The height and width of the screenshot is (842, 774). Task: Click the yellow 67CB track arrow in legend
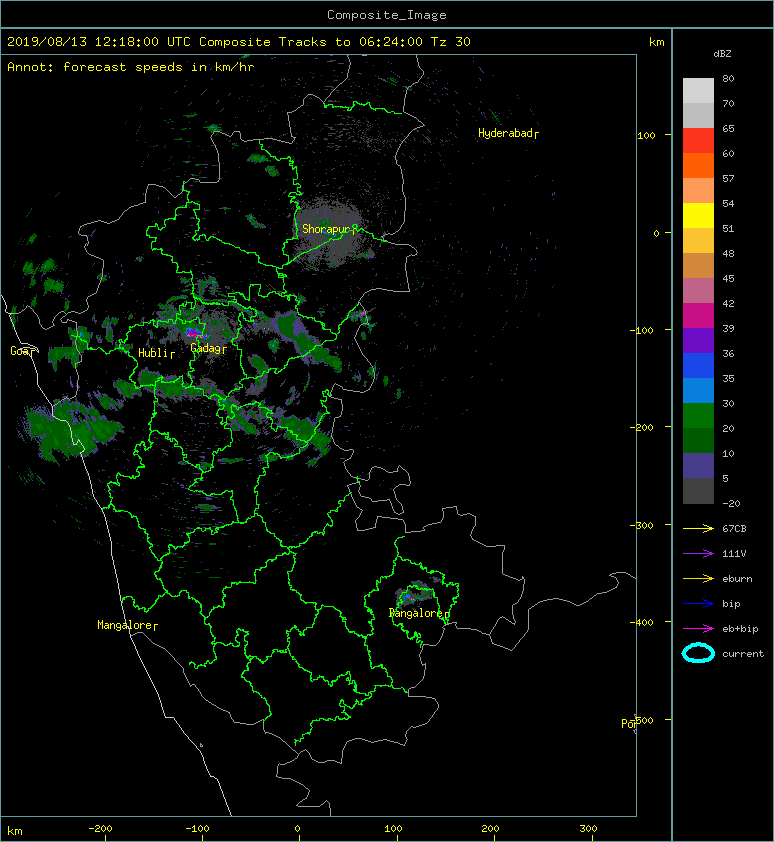(x=698, y=529)
